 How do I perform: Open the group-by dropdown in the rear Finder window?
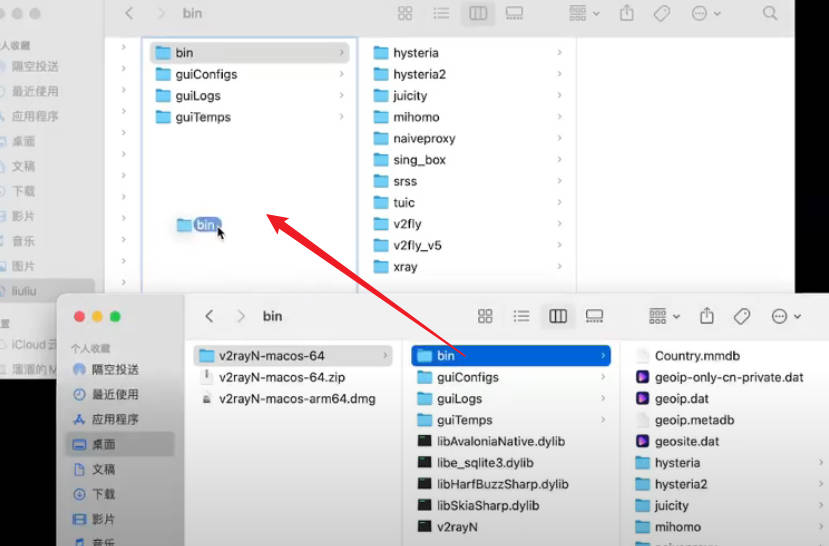[584, 13]
